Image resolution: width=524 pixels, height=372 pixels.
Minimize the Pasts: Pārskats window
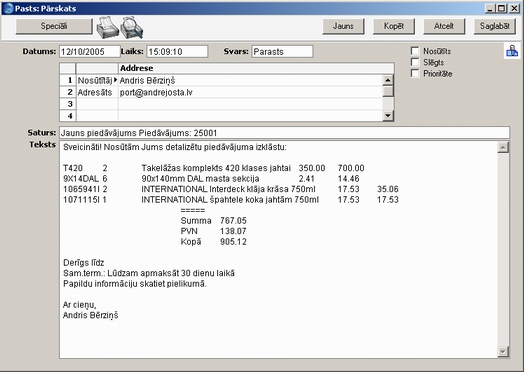click(x=490, y=8)
